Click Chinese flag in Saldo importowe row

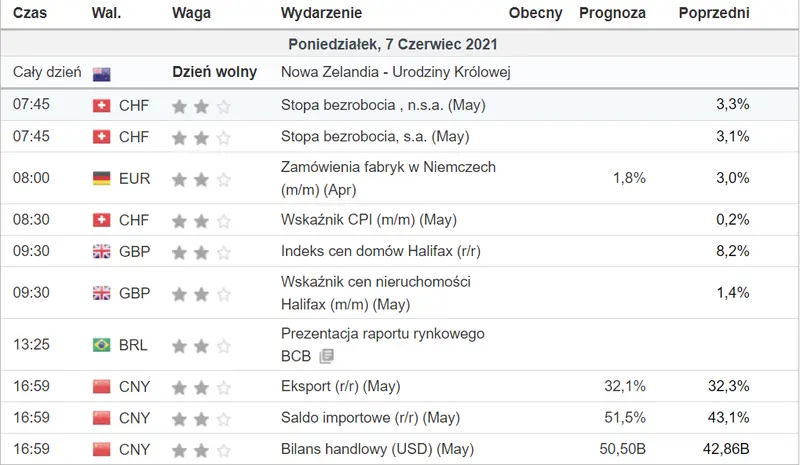pyautogui.click(x=102, y=418)
